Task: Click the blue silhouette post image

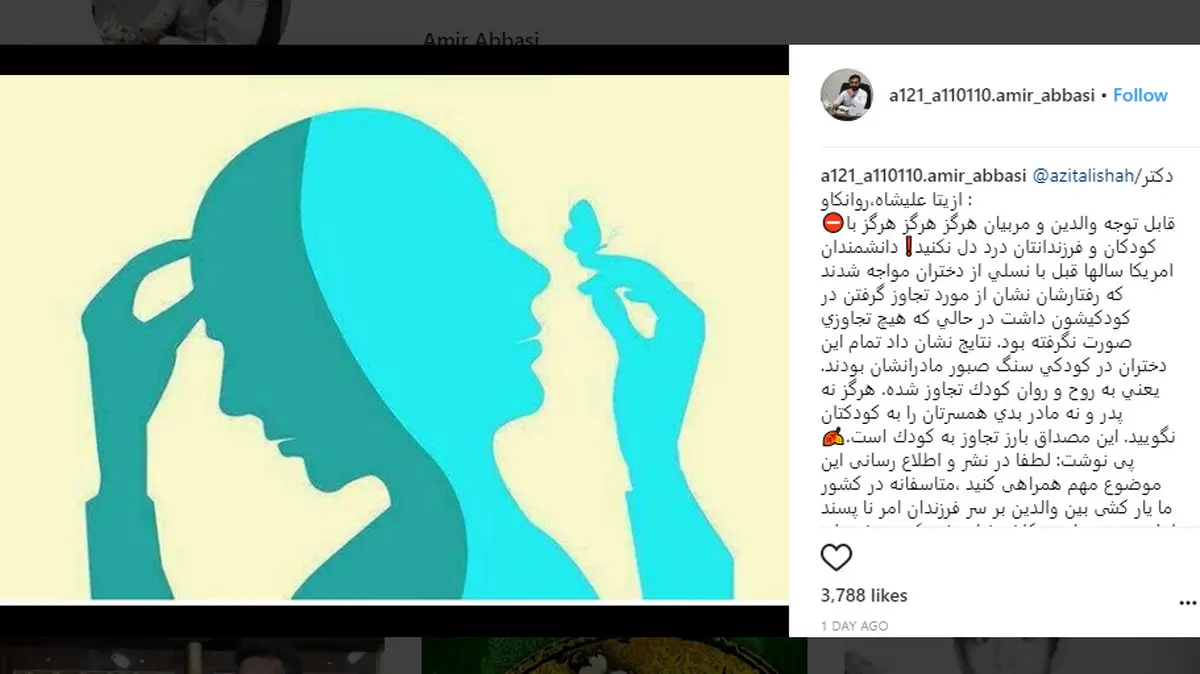Action: (394, 338)
